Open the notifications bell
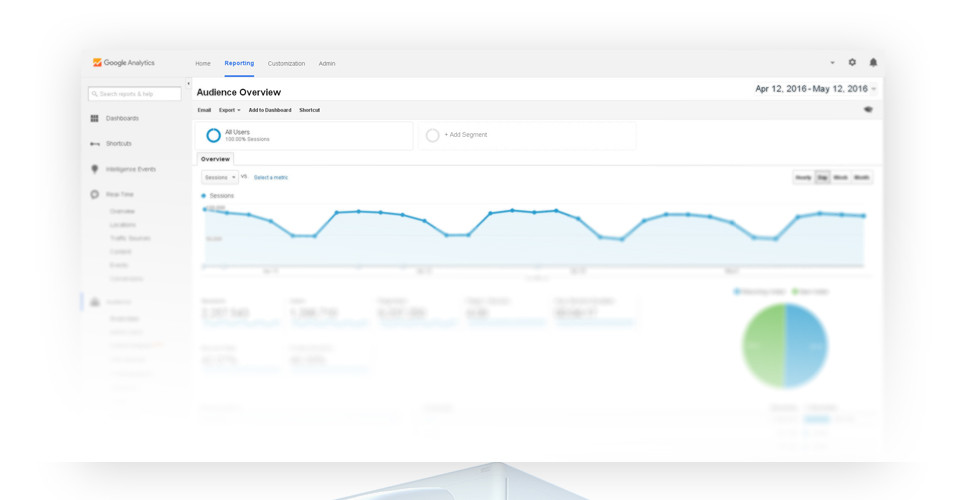Viewport: 965px width, 500px height. [x=873, y=62]
